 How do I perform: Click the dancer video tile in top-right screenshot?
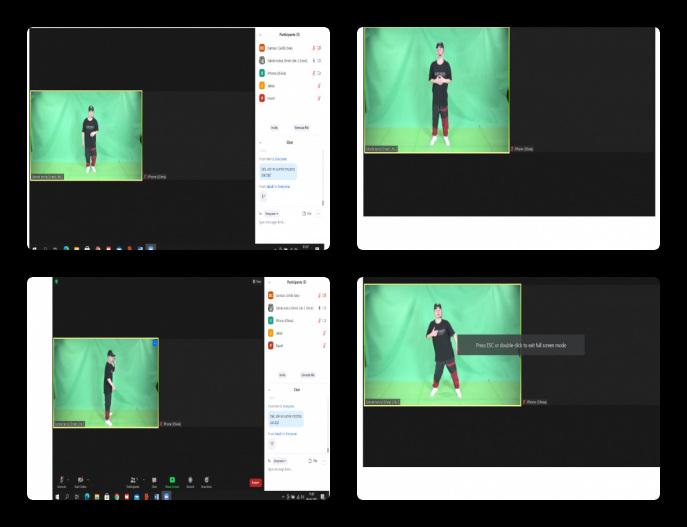pos(437,90)
